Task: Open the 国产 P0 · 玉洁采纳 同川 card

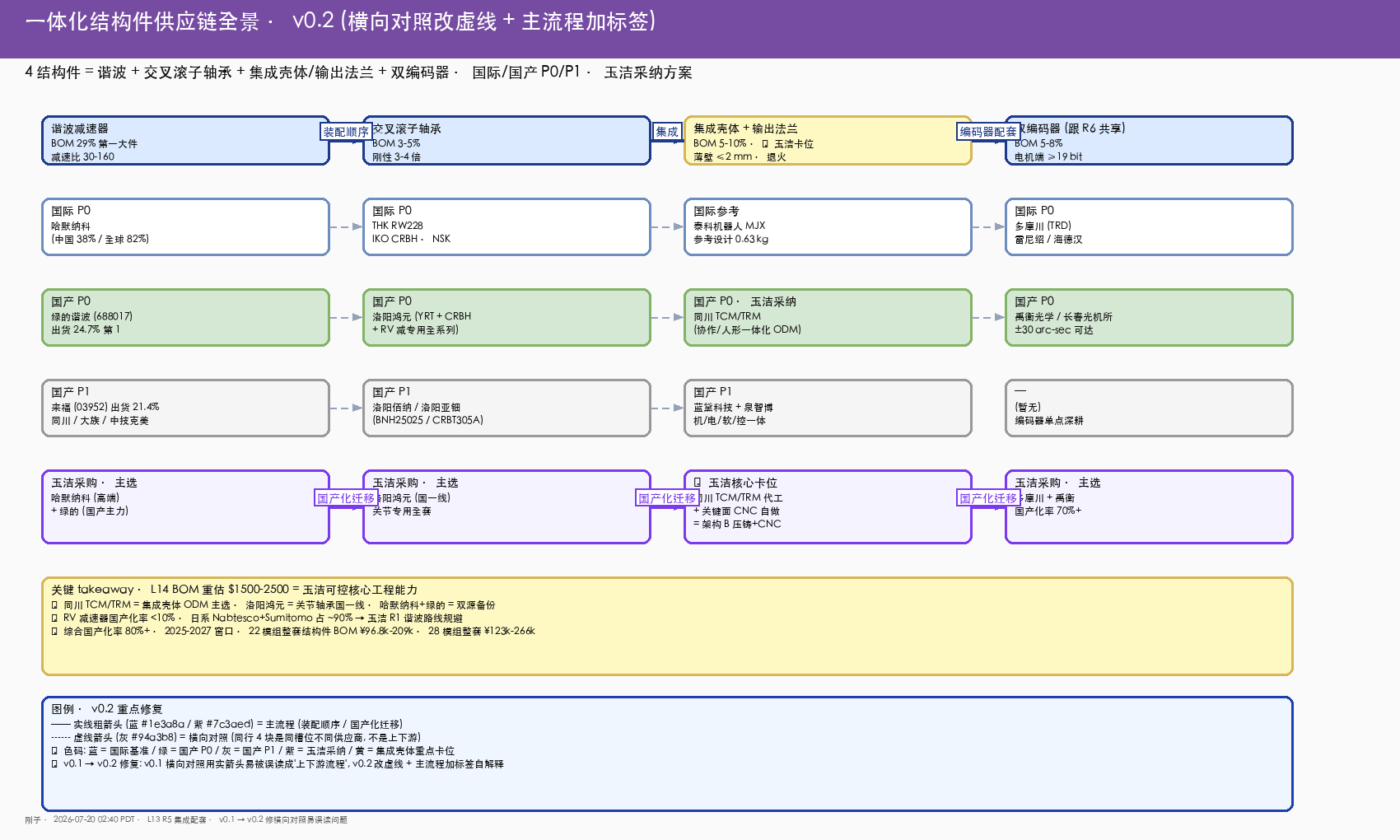Action: [828, 317]
